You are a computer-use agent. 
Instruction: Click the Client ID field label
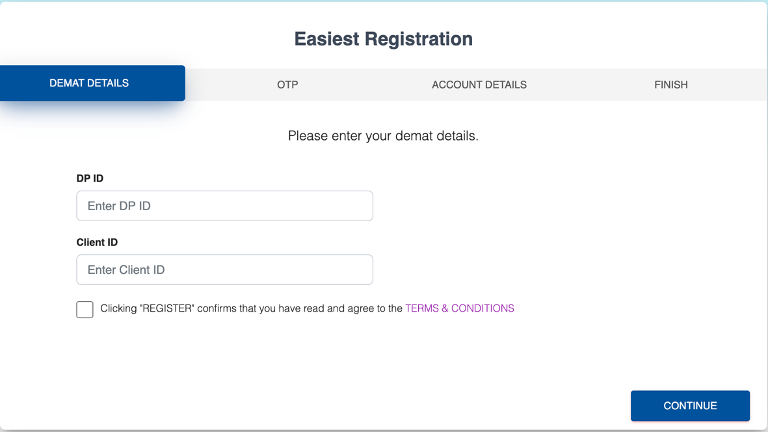pyautogui.click(x=97, y=242)
